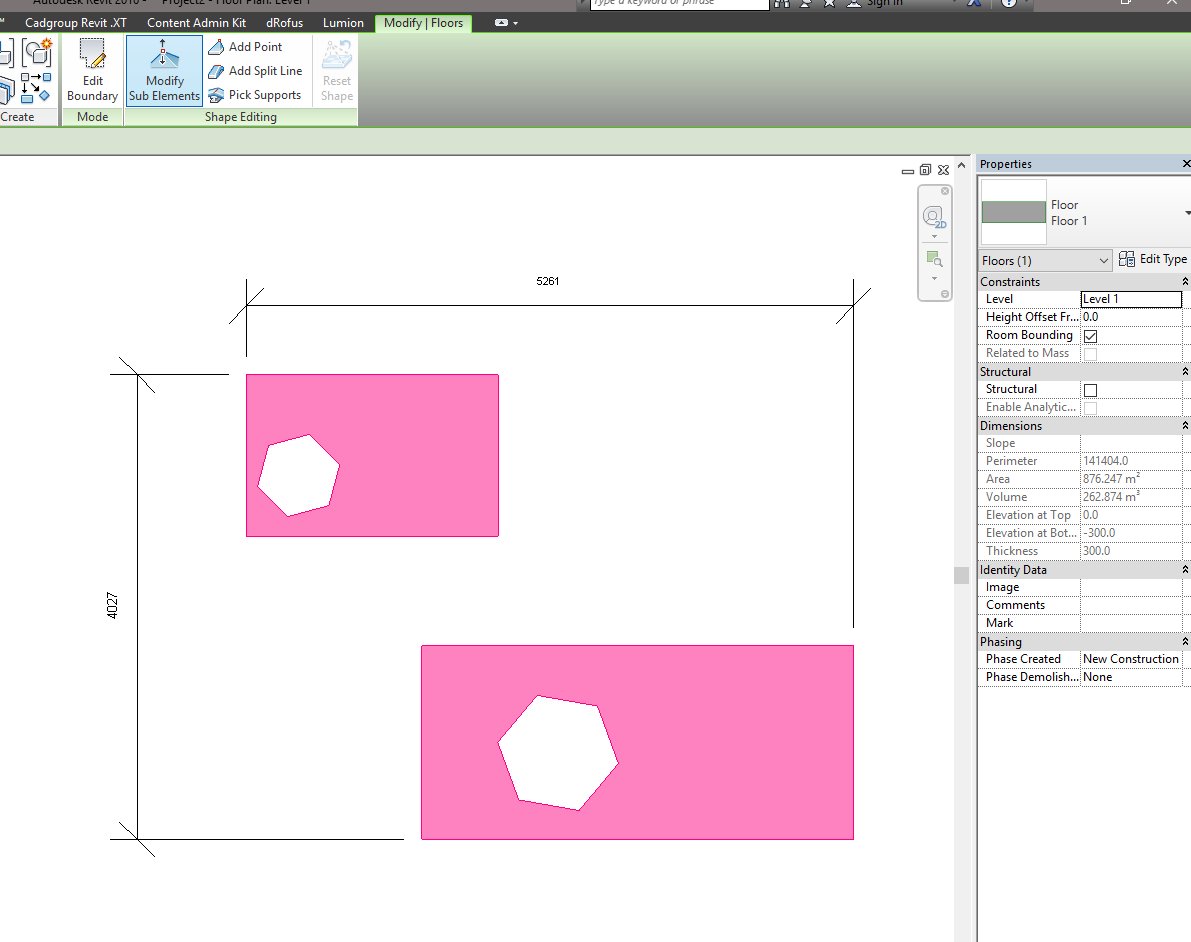1191x942 pixels.
Task: Open the Floors (1) filter dropdown
Action: (x=1046, y=260)
